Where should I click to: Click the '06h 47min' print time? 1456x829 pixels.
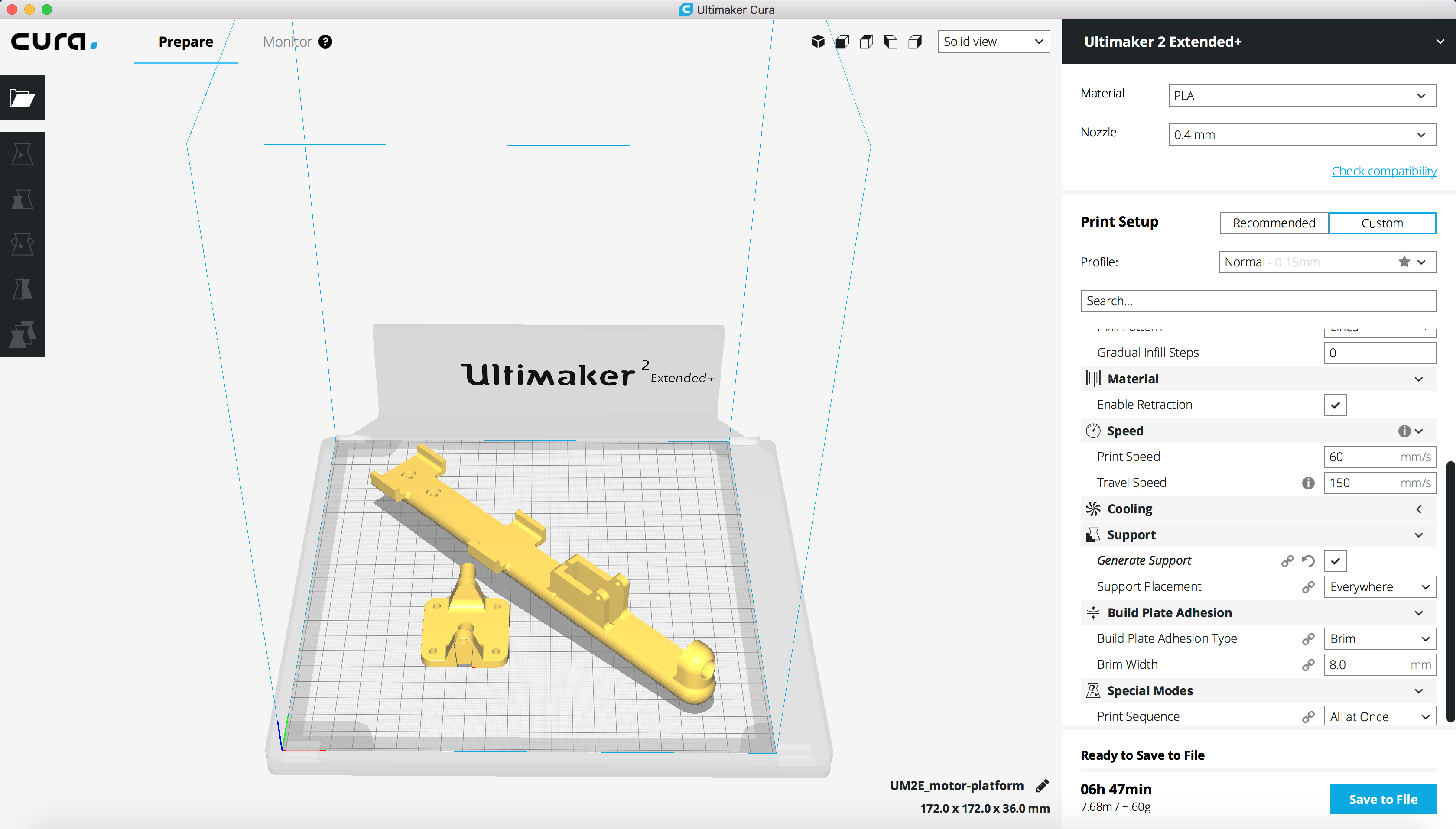(1116, 790)
